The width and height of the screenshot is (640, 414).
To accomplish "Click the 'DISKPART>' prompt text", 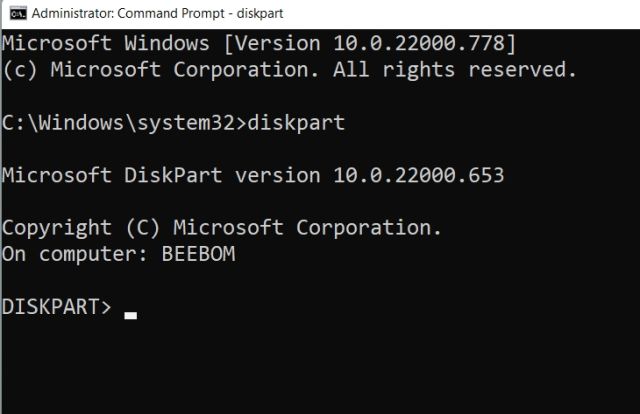I will [58, 307].
